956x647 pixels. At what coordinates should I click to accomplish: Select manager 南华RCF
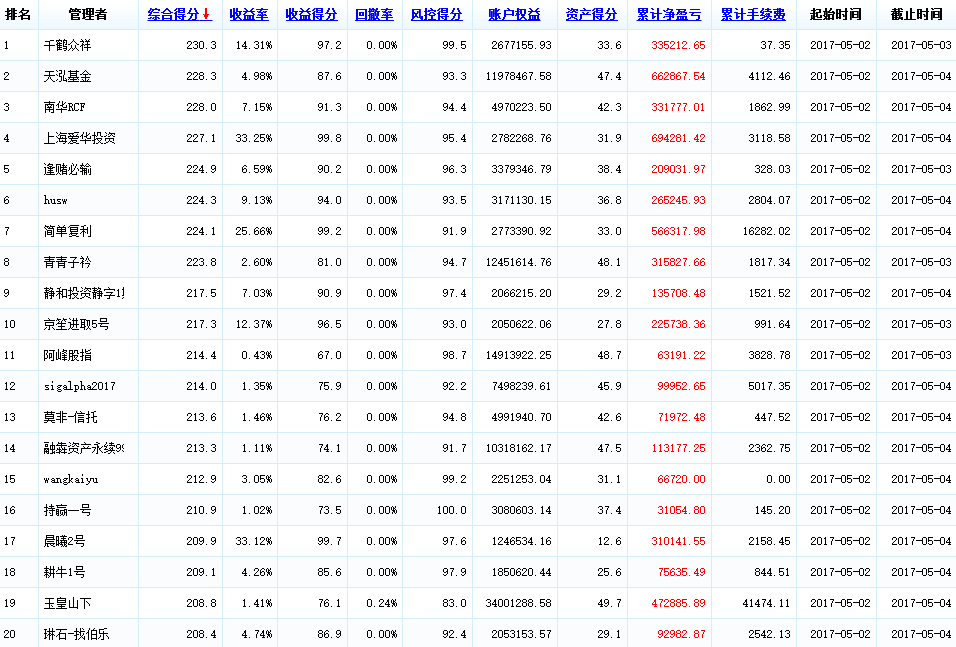64,107
